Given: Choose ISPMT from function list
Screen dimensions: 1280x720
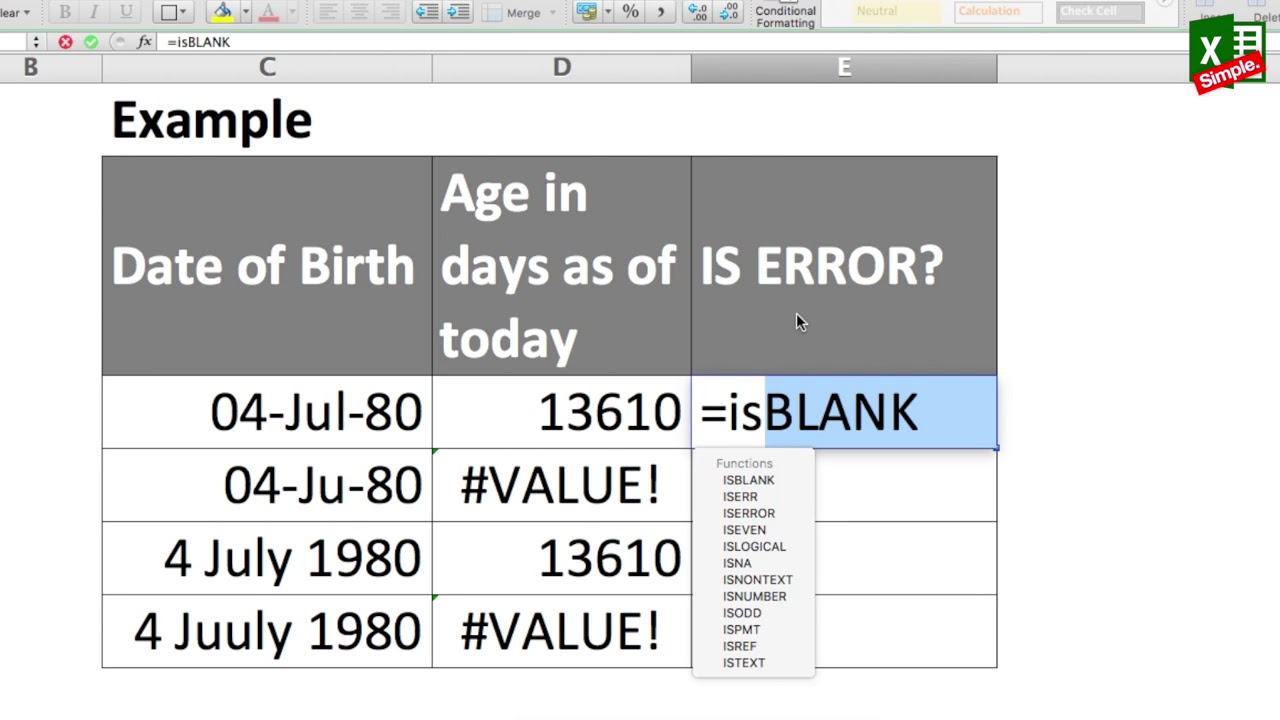Looking at the screenshot, I should click(x=741, y=630).
